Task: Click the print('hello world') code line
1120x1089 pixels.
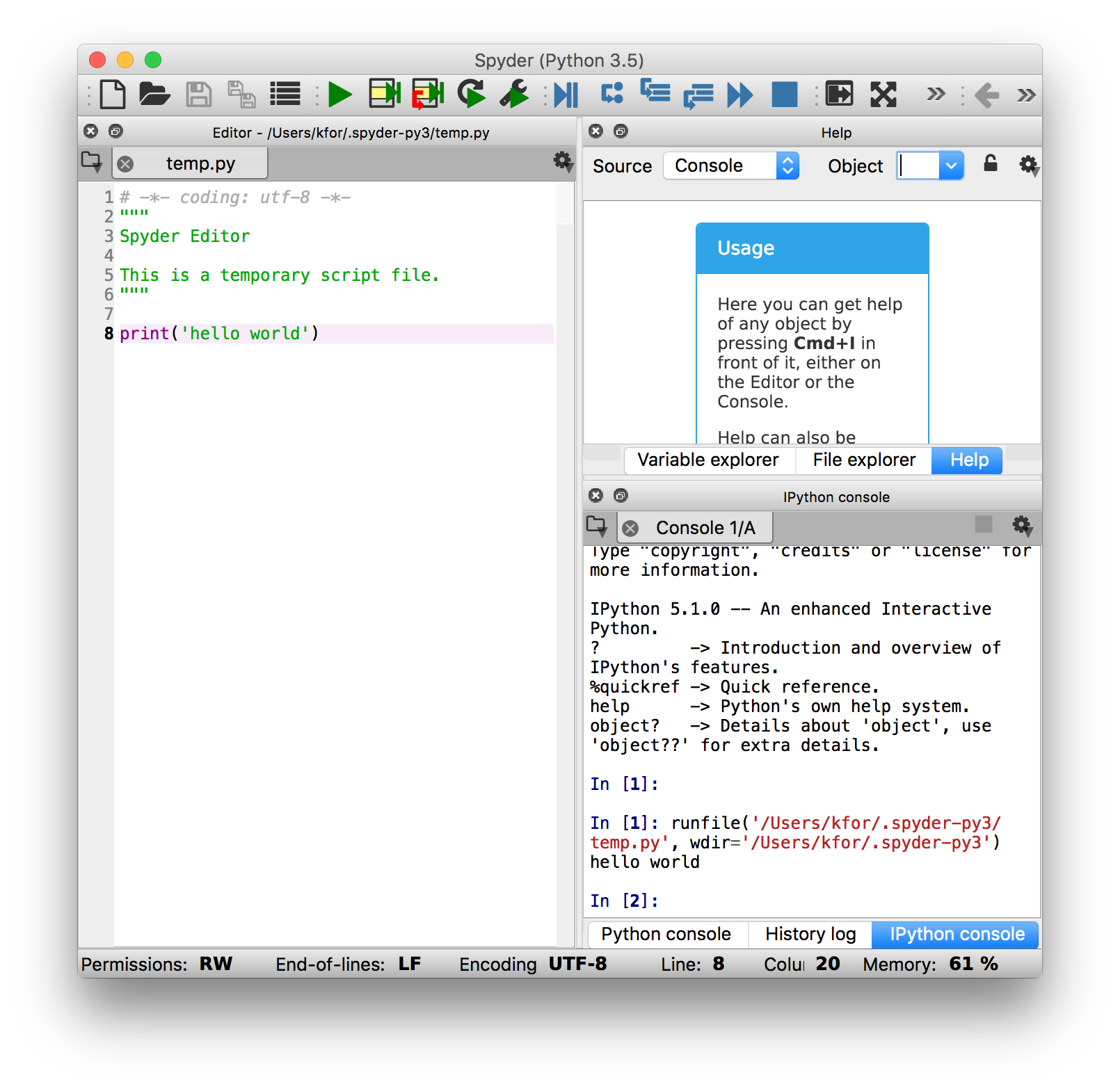Action: [219, 334]
